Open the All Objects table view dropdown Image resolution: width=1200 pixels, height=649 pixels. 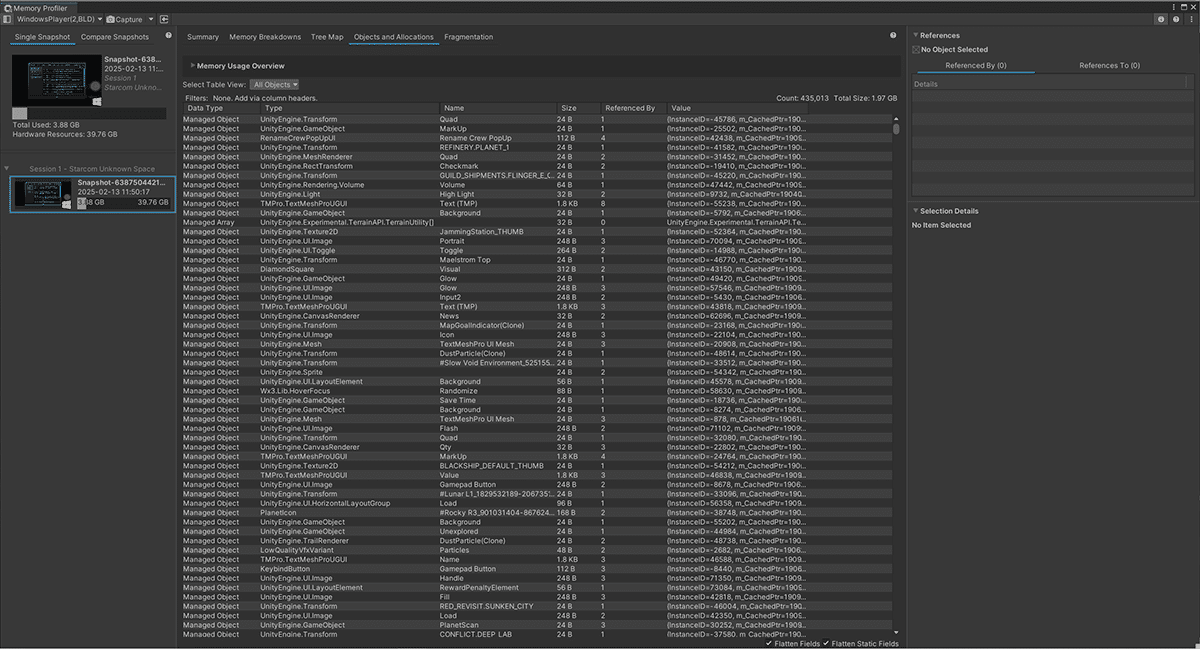(x=275, y=85)
